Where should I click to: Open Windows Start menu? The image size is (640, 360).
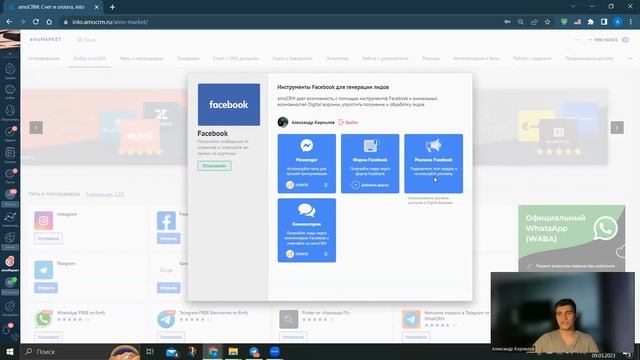coord(10,351)
